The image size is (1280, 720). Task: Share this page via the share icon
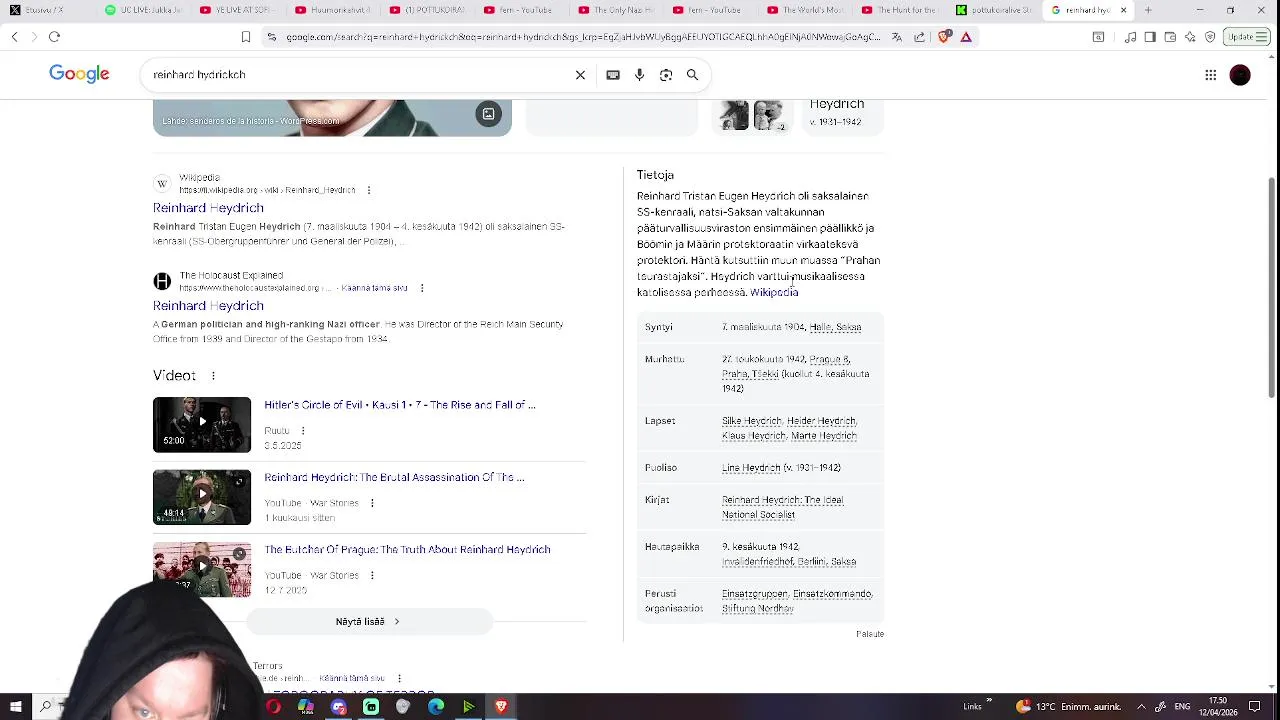tap(919, 37)
